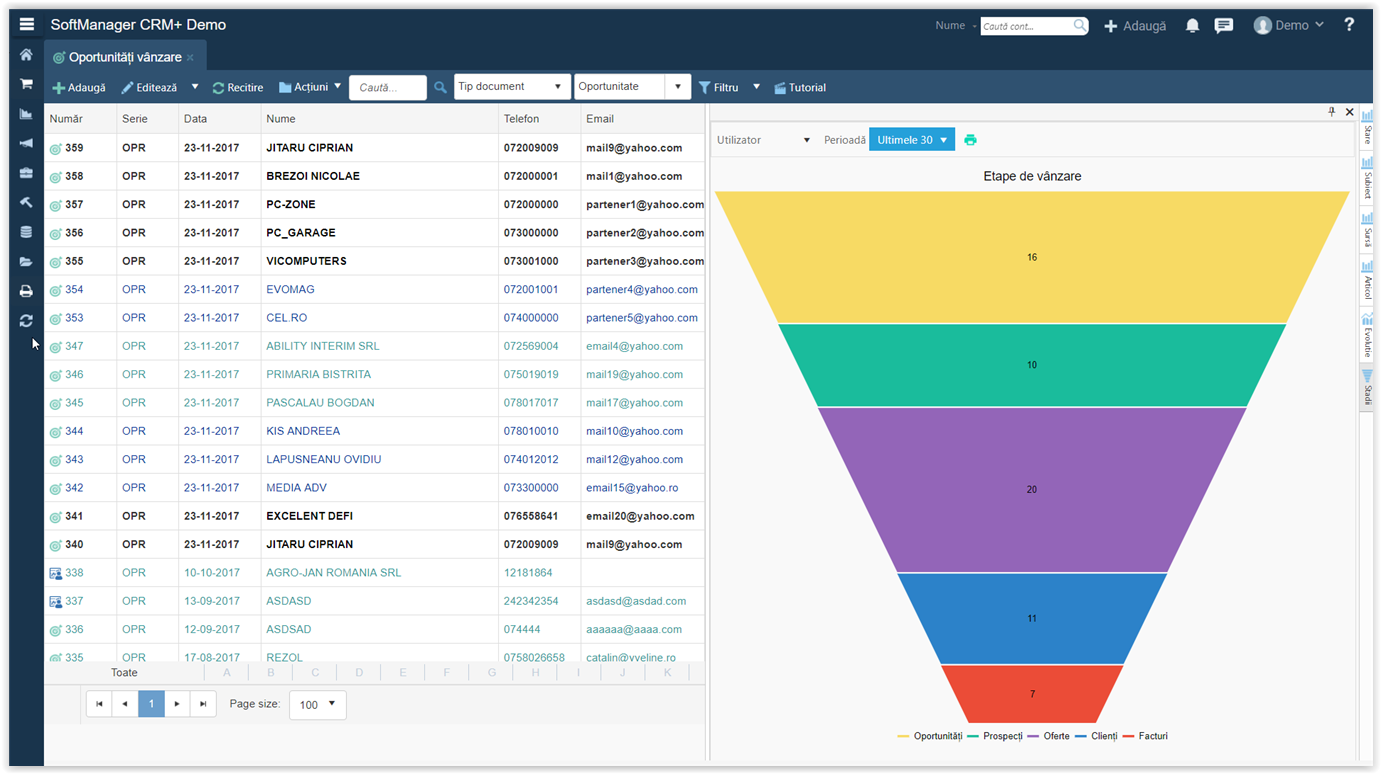1381x774 pixels.
Task: Toggle Facturi series in chart legend
Action: tap(1144, 736)
